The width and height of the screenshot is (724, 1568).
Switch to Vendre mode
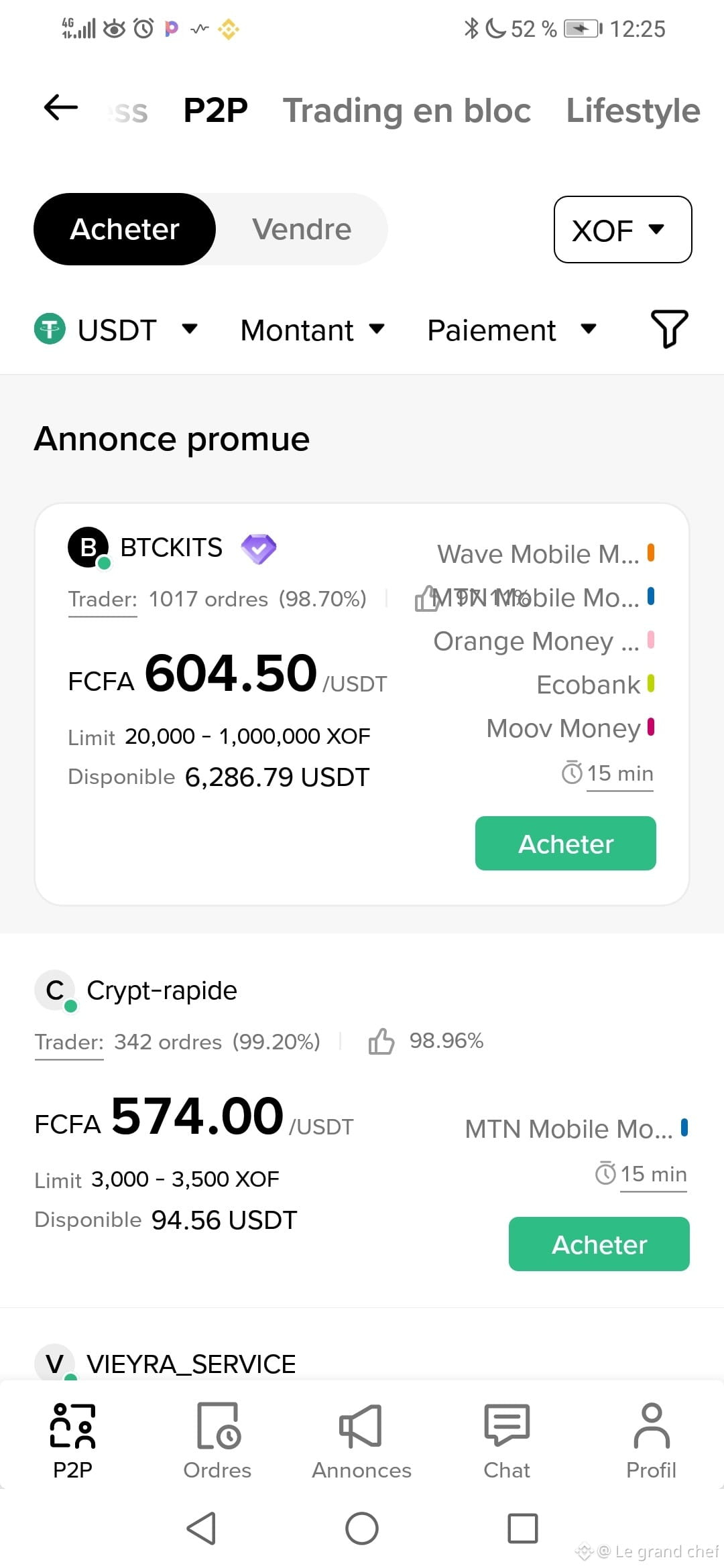[x=302, y=229]
